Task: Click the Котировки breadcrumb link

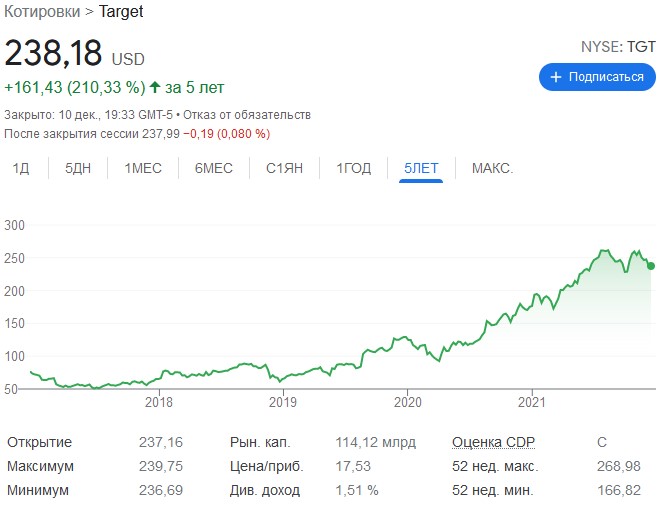Action: pos(42,11)
